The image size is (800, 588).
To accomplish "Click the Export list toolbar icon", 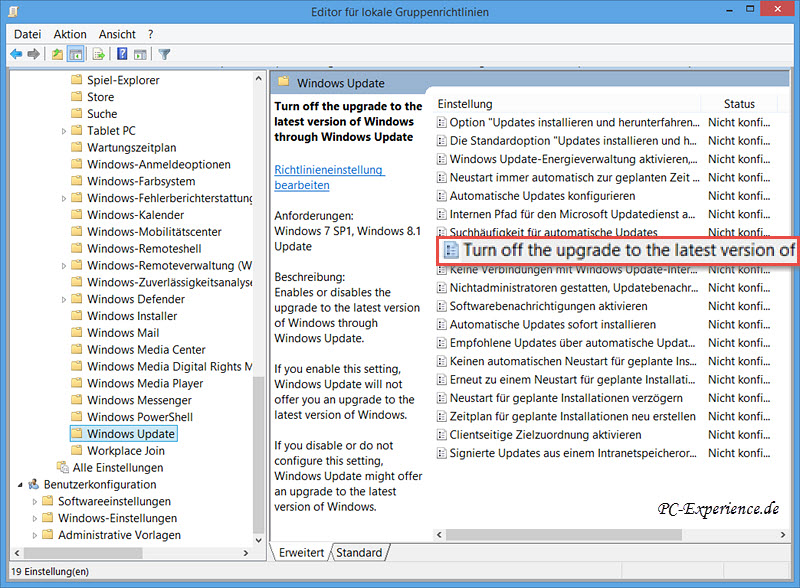I will tap(98, 54).
